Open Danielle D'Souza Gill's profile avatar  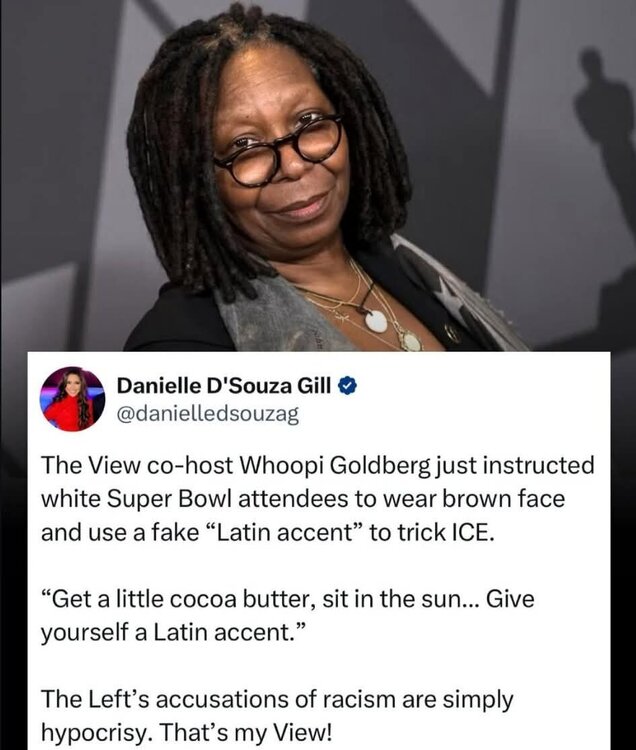73,399
